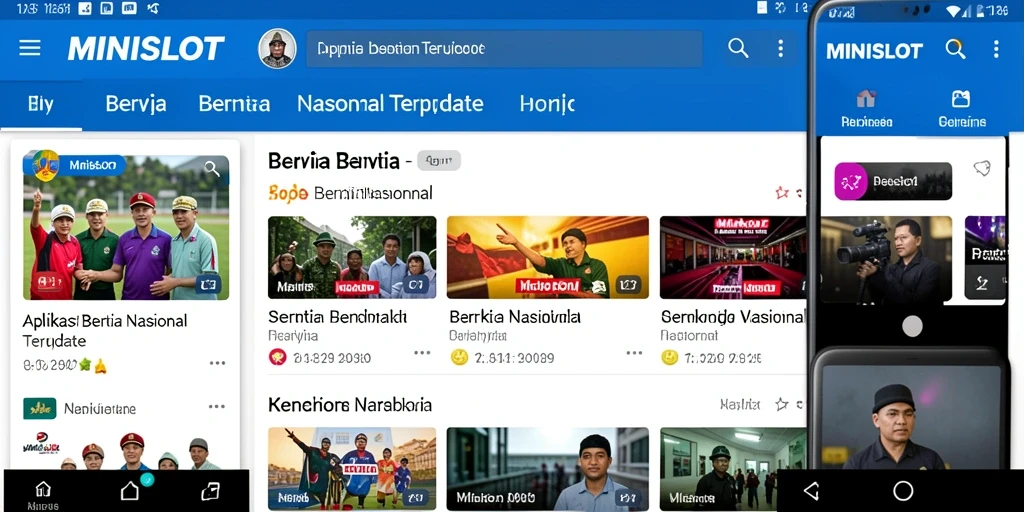The image size is (1024, 512).
Task: Open the bottom phone portrait of man in cap
Action: 912,415
